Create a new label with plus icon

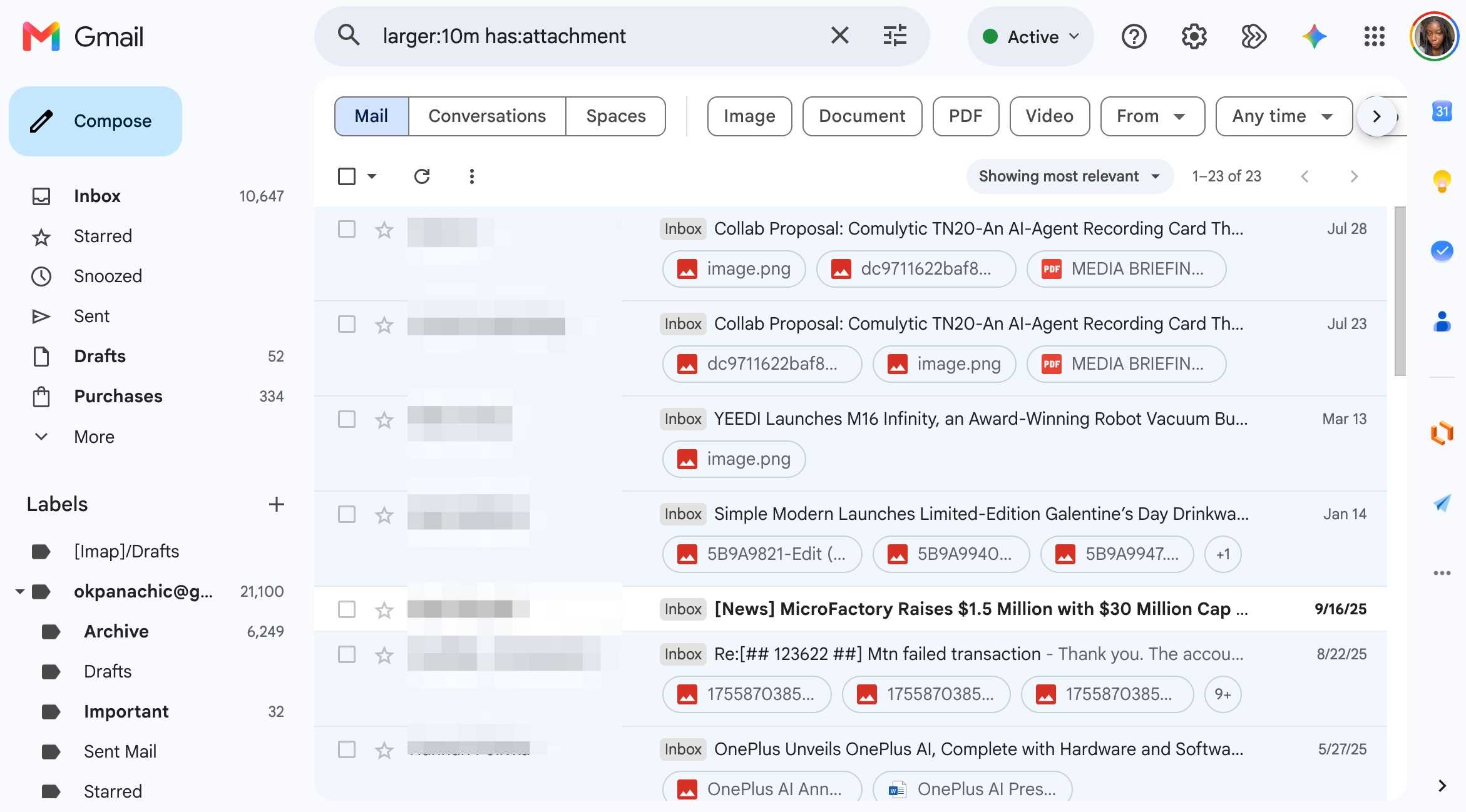coord(276,504)
